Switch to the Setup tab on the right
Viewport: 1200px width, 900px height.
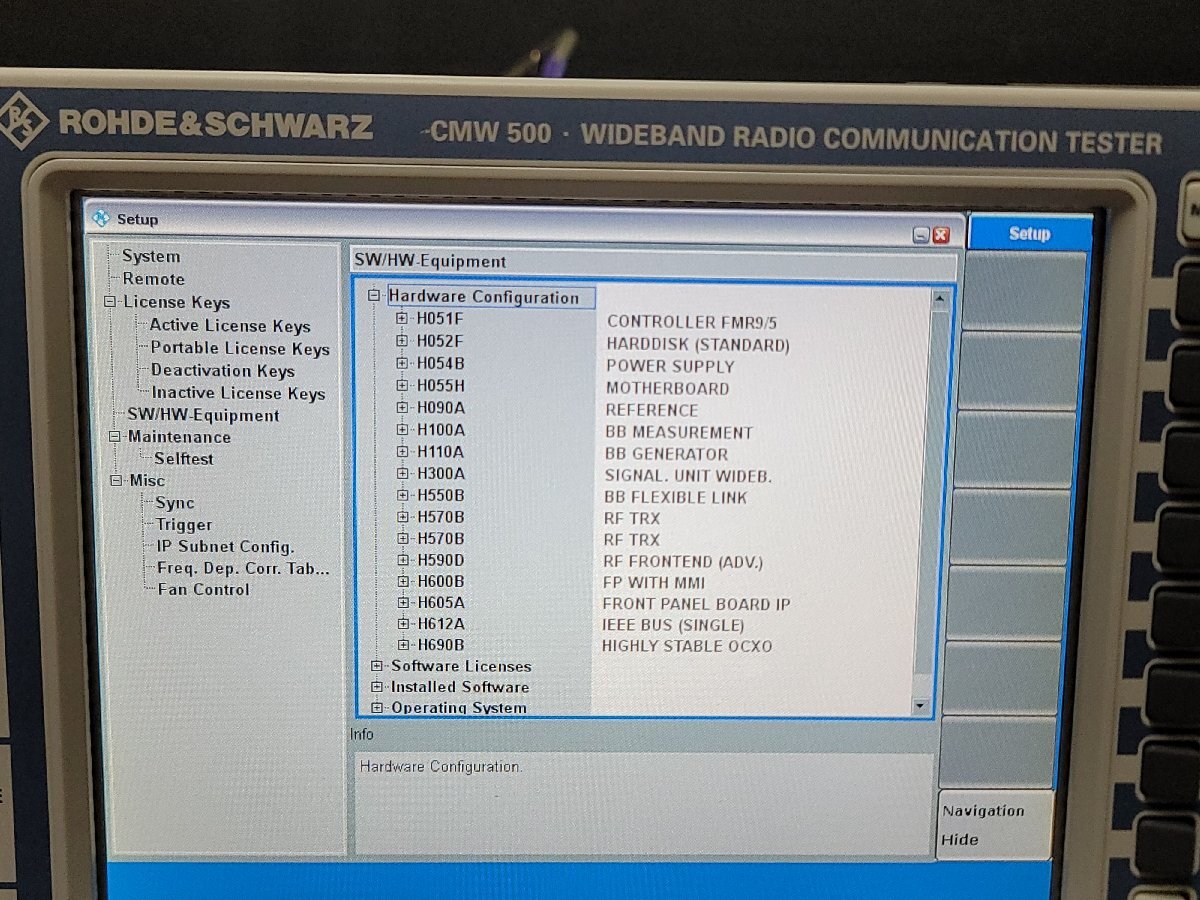(1028, 232)
